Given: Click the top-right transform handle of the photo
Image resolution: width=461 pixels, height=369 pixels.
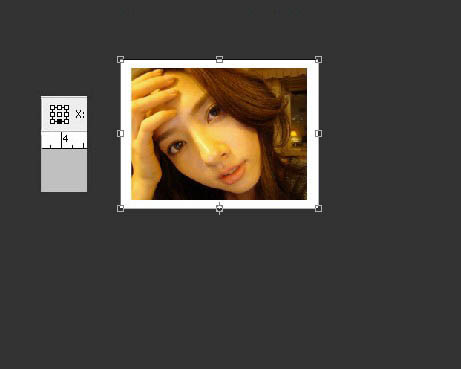Looking at the screenshot, I should [x=318, y=59].
